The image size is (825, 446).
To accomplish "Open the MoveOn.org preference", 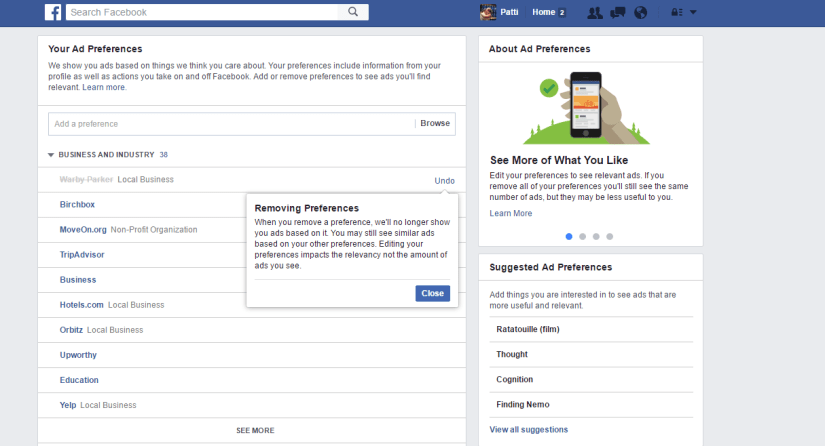I will click(x=83, y=230).
